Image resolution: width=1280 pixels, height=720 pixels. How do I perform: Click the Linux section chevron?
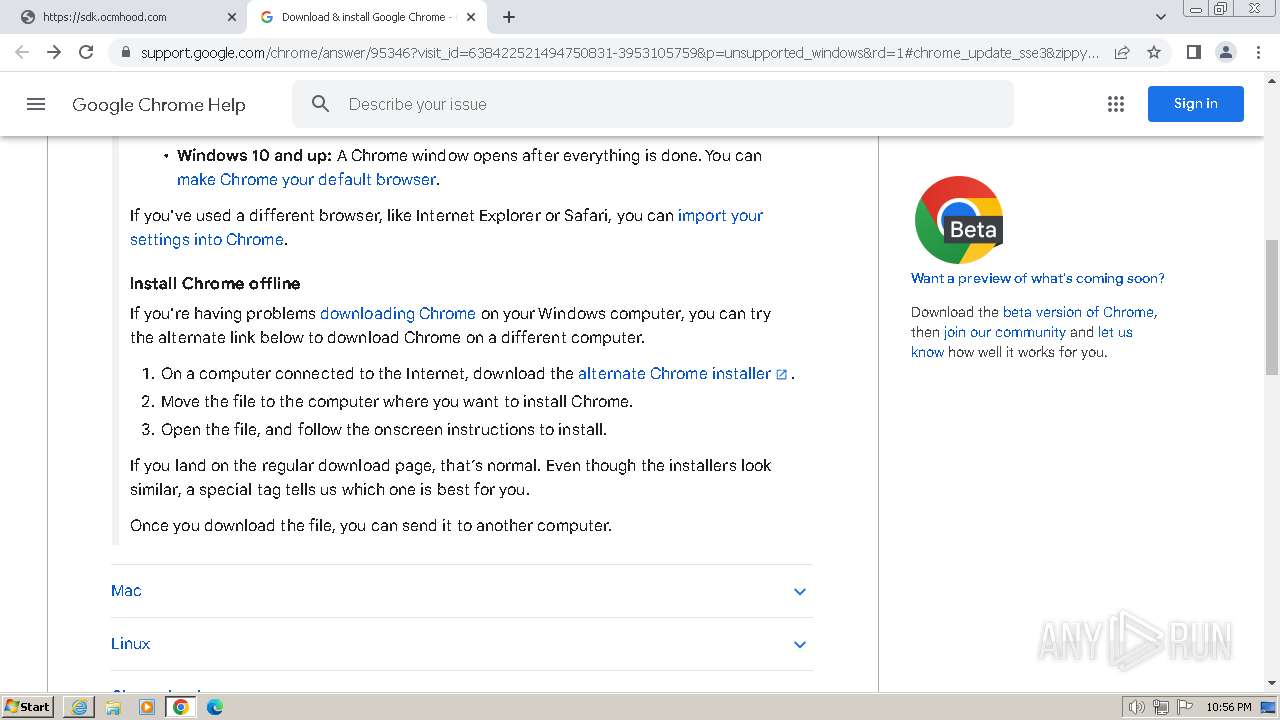800,644
